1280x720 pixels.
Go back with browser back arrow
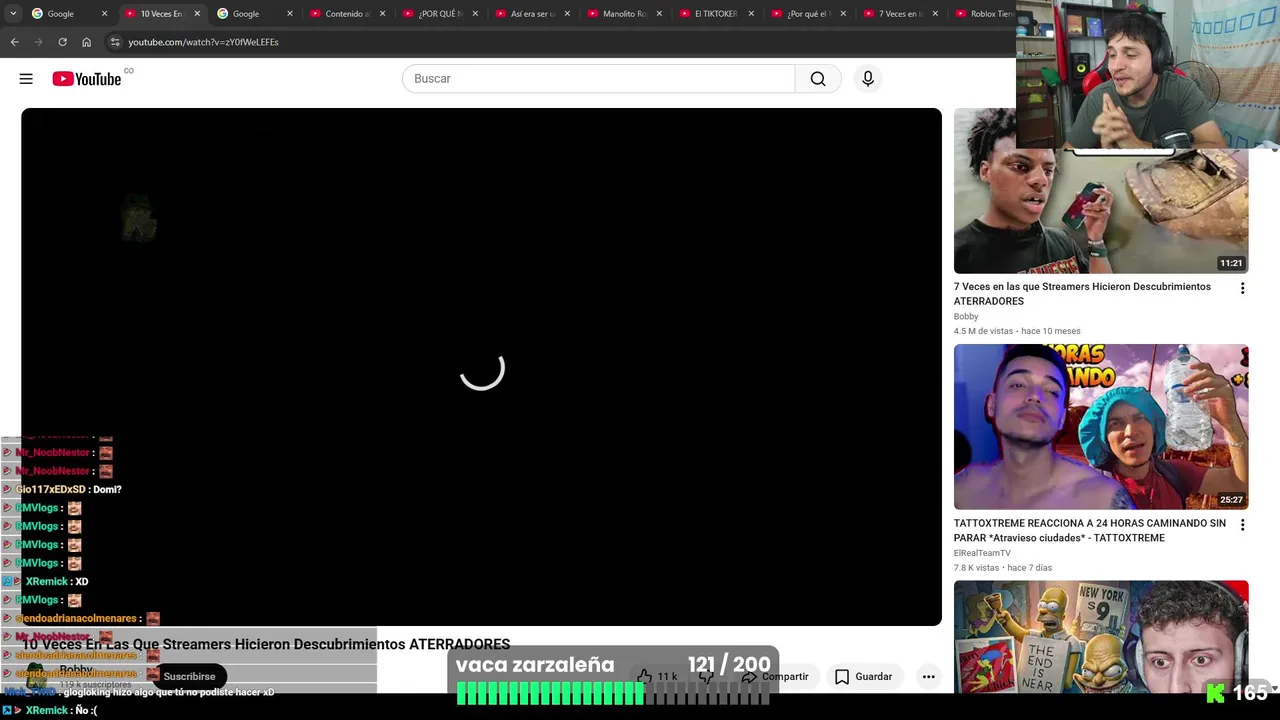15,42
